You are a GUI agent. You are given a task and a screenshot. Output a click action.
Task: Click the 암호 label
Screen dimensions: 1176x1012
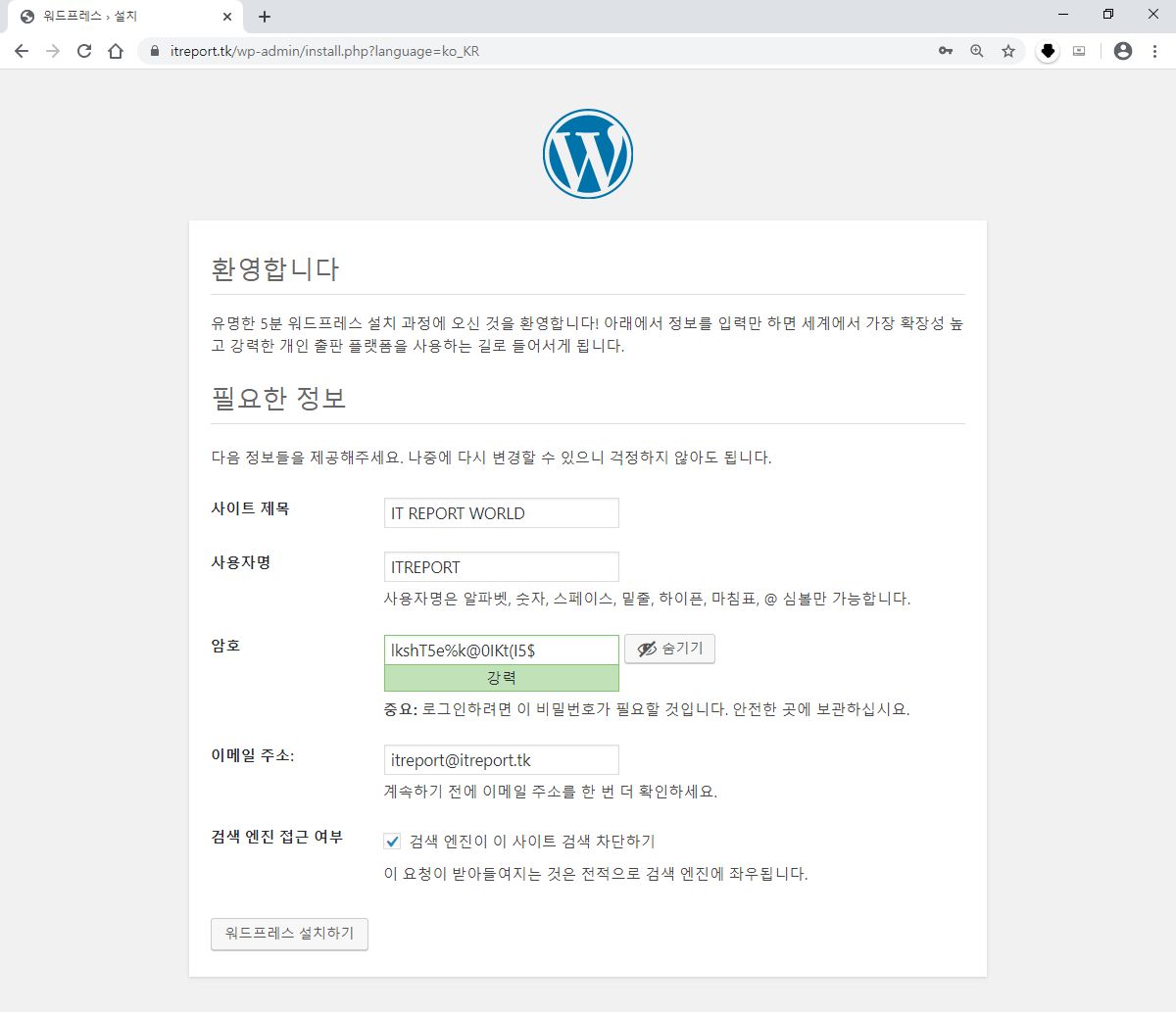225,646
